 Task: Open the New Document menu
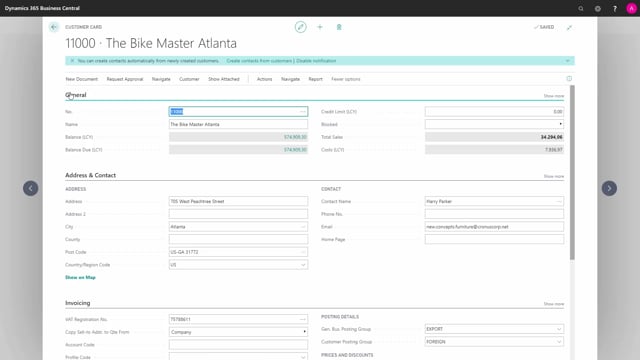pos(82,79)
